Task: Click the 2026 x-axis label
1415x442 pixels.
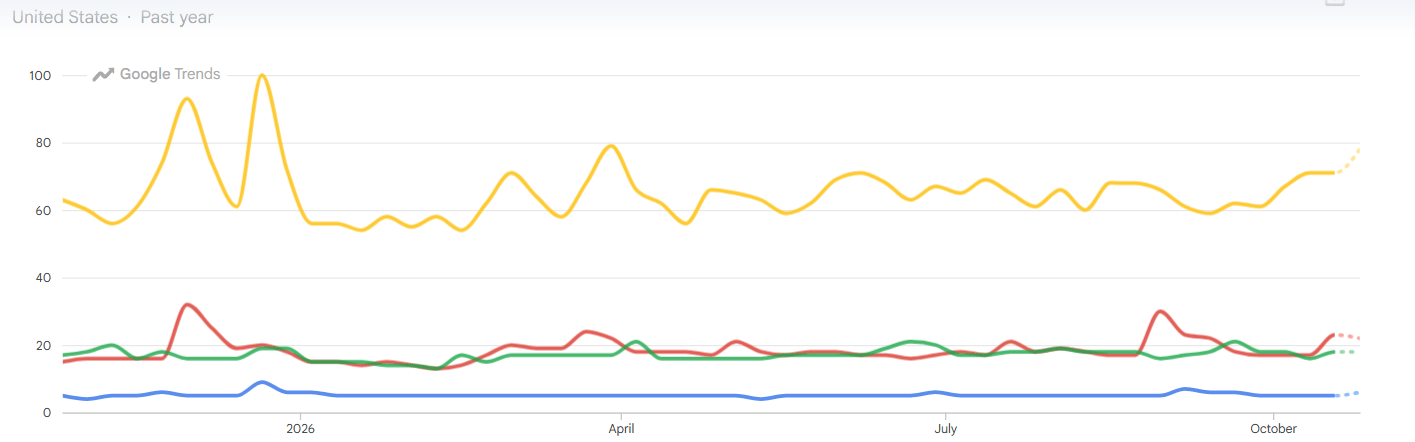Action: tap(300, 428)
